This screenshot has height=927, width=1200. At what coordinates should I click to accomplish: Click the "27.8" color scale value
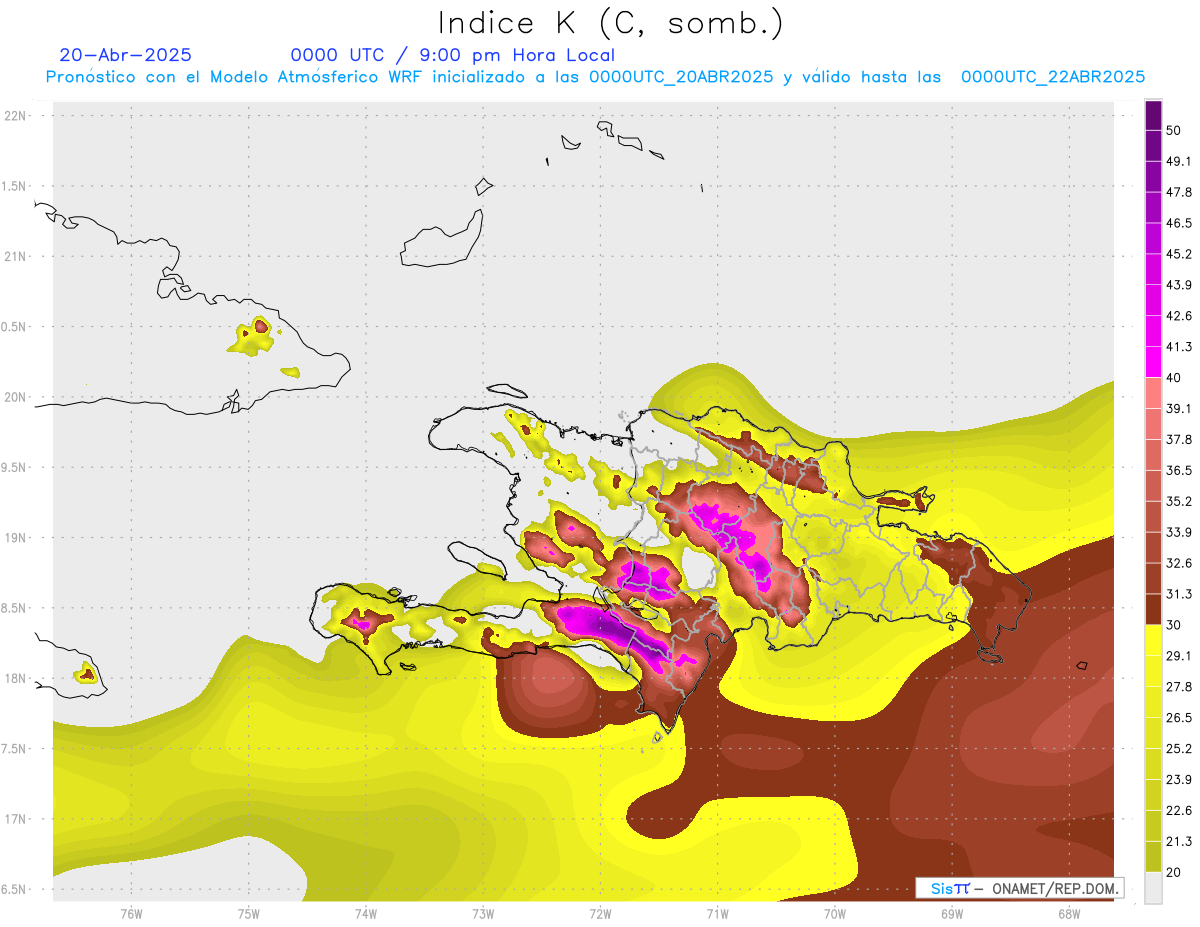1179,686
